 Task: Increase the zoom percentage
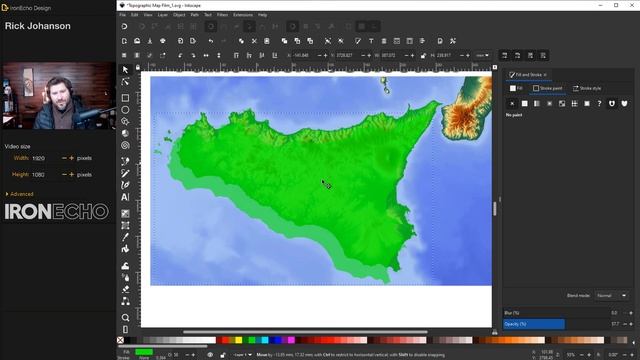point(589,355)
